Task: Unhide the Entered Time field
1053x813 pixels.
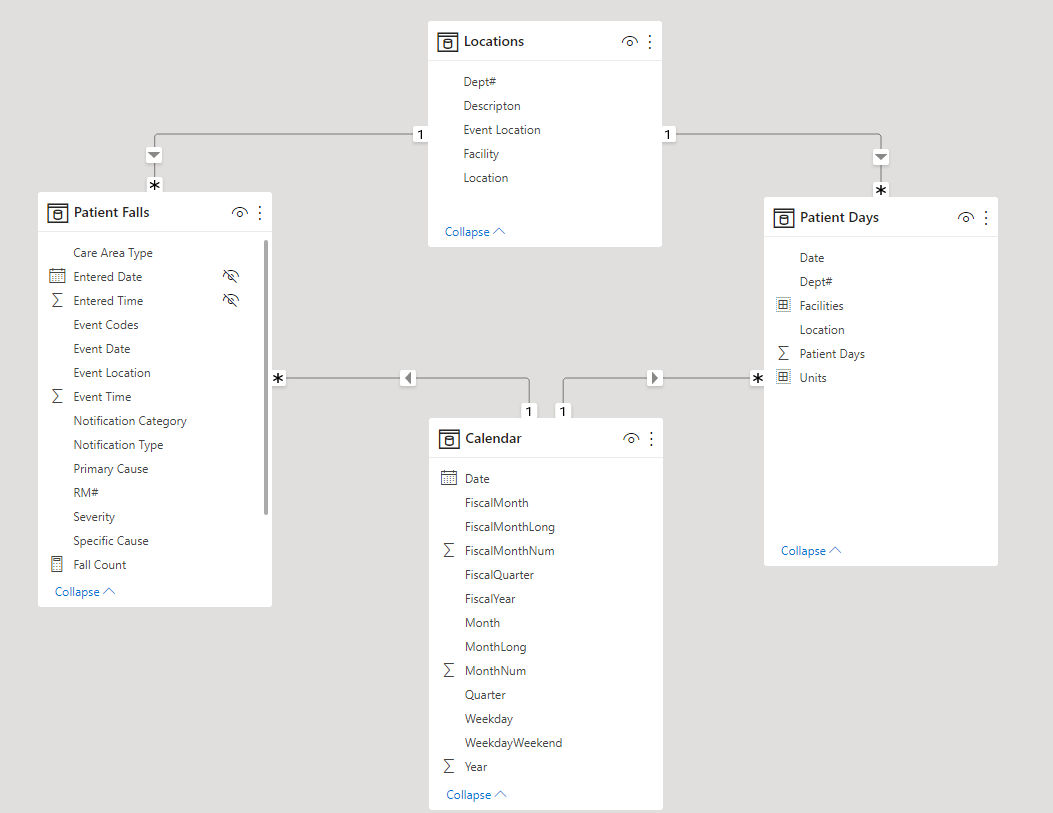Action: [231, 300]
